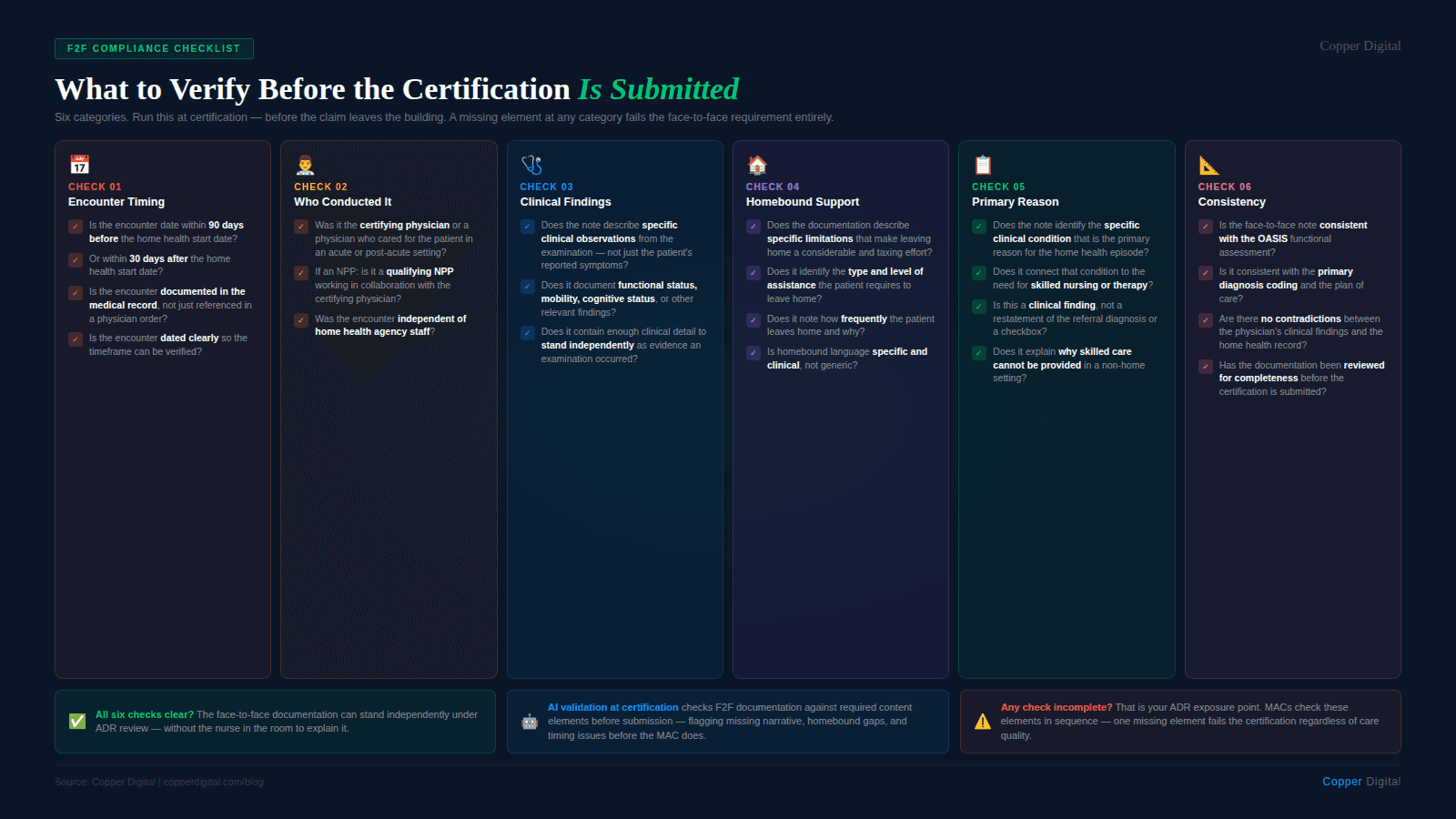This screenshot has width=1456, height=819.
Task: Click the calendar icon on Encounter Timing card
Action: pyautogui.click(x=78, y=164)
